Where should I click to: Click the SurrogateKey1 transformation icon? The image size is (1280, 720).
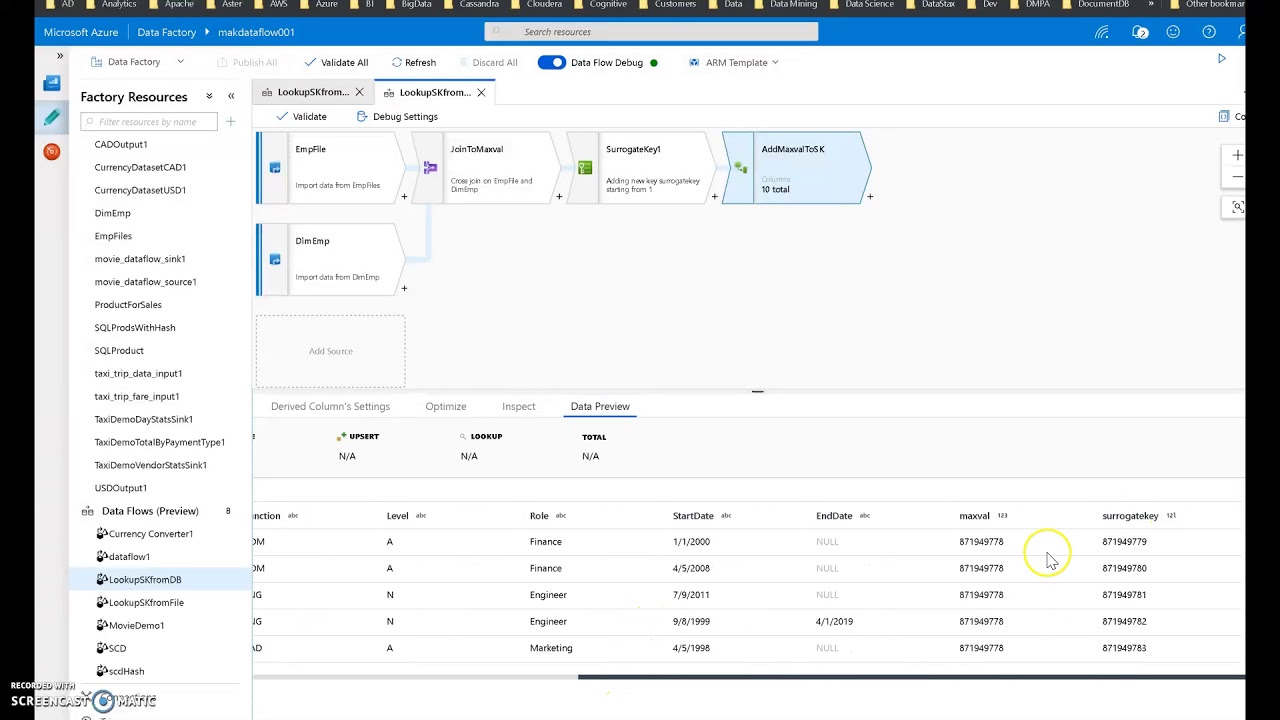pyautogui.click(x=585, y=168)
